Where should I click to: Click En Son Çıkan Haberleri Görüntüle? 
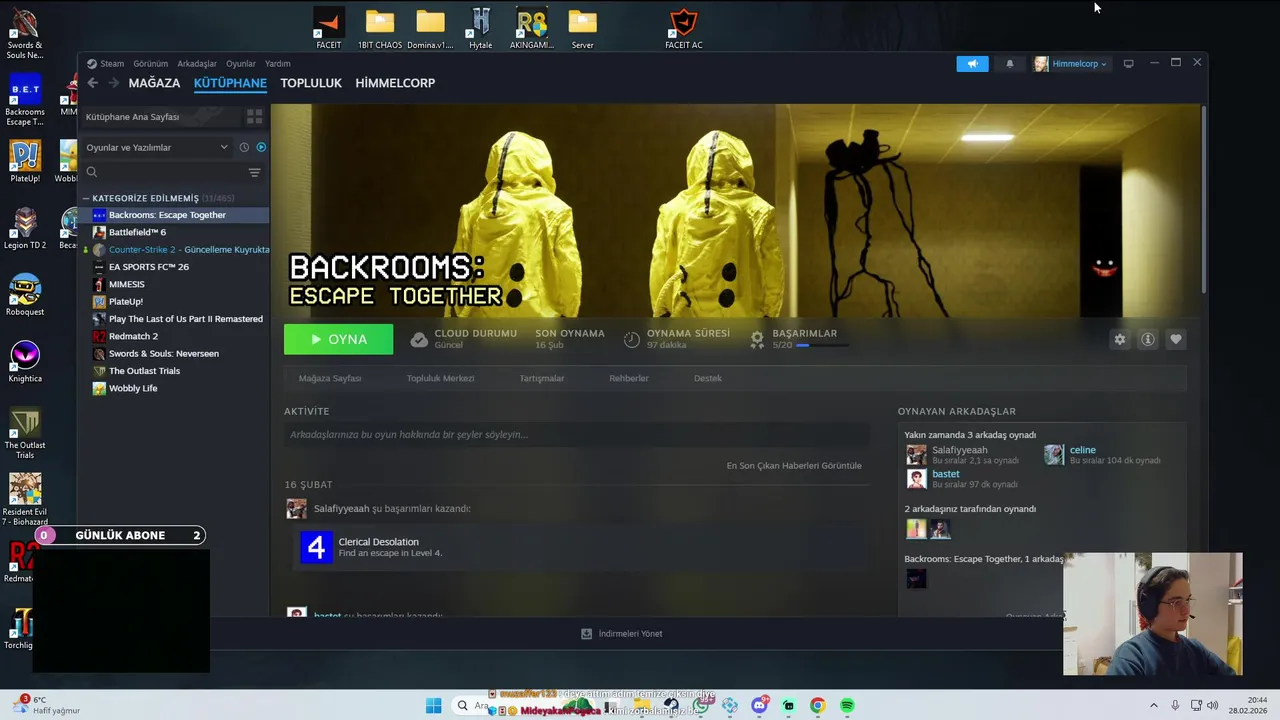point(794,465)
